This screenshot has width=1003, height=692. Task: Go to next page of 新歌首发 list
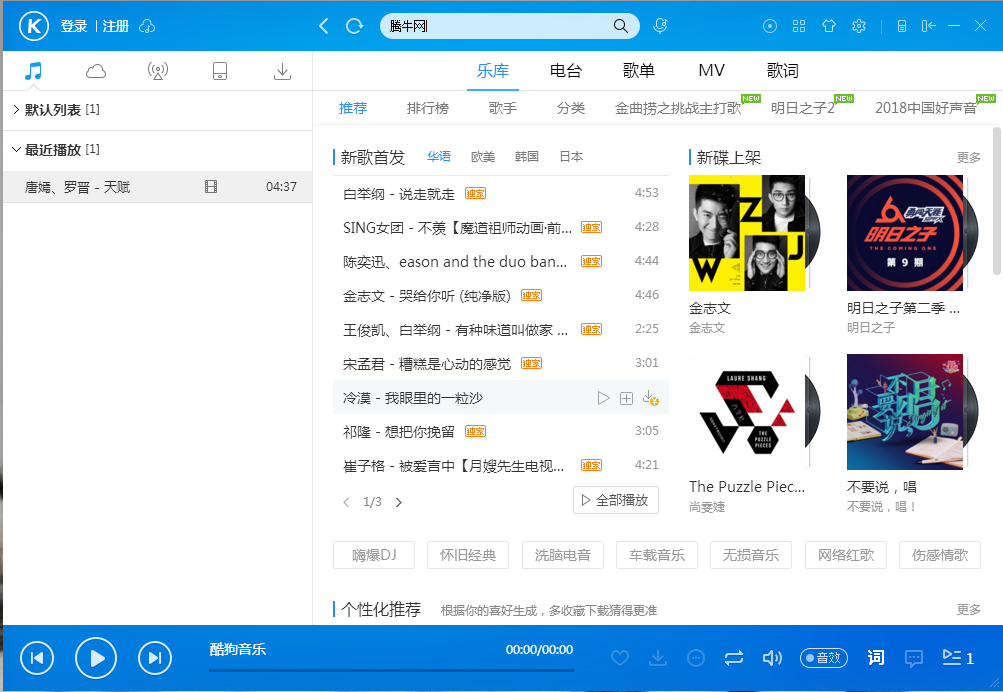pos(398,502)
